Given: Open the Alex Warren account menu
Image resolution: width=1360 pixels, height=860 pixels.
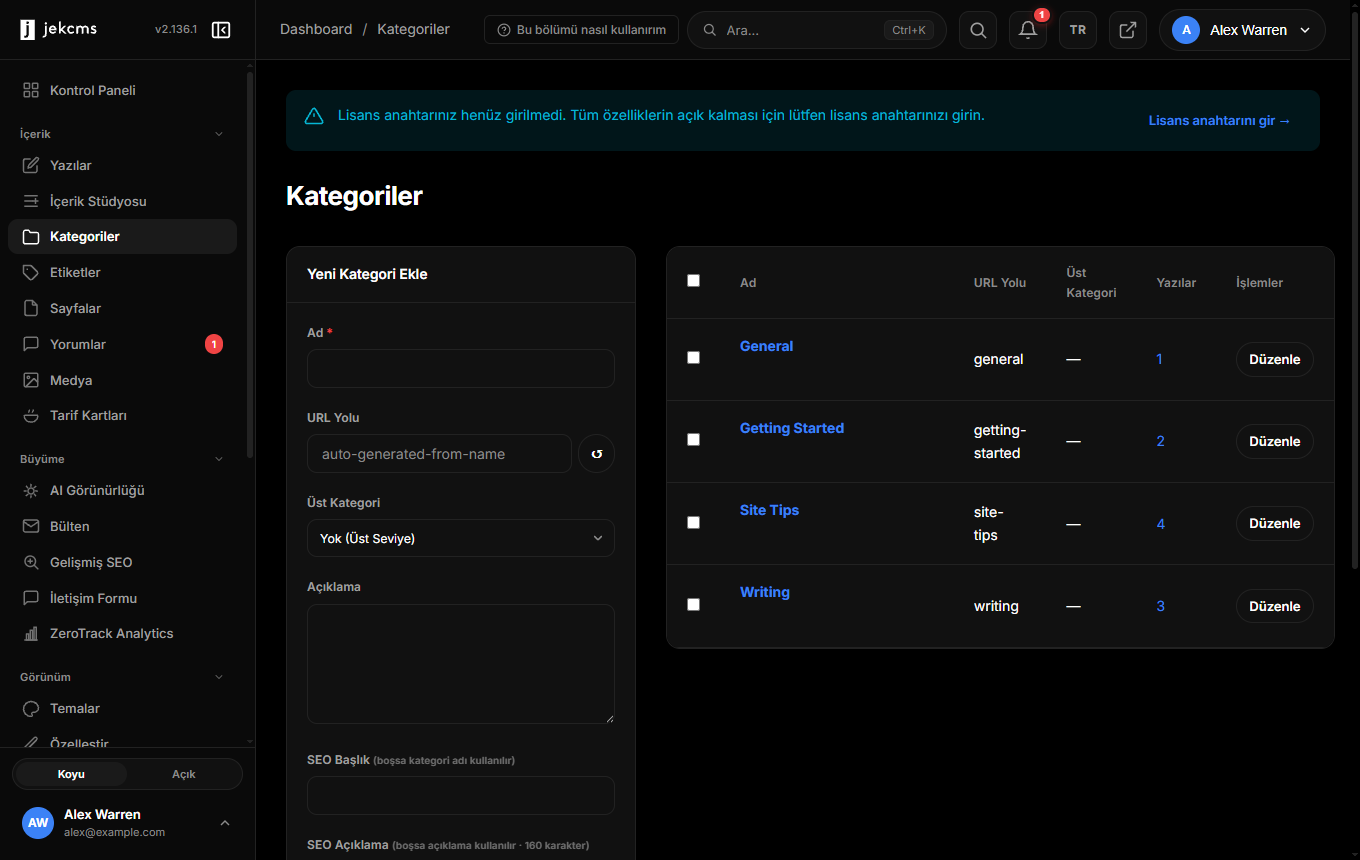Looking at the screenshot, I should 1242,30.
